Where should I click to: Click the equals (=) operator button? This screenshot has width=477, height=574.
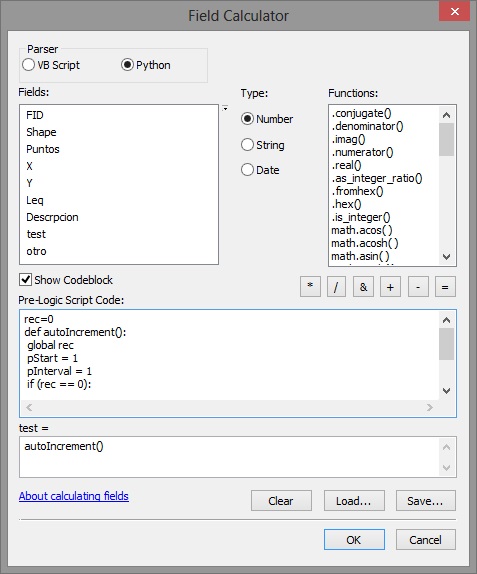click(x=445, y=287)
